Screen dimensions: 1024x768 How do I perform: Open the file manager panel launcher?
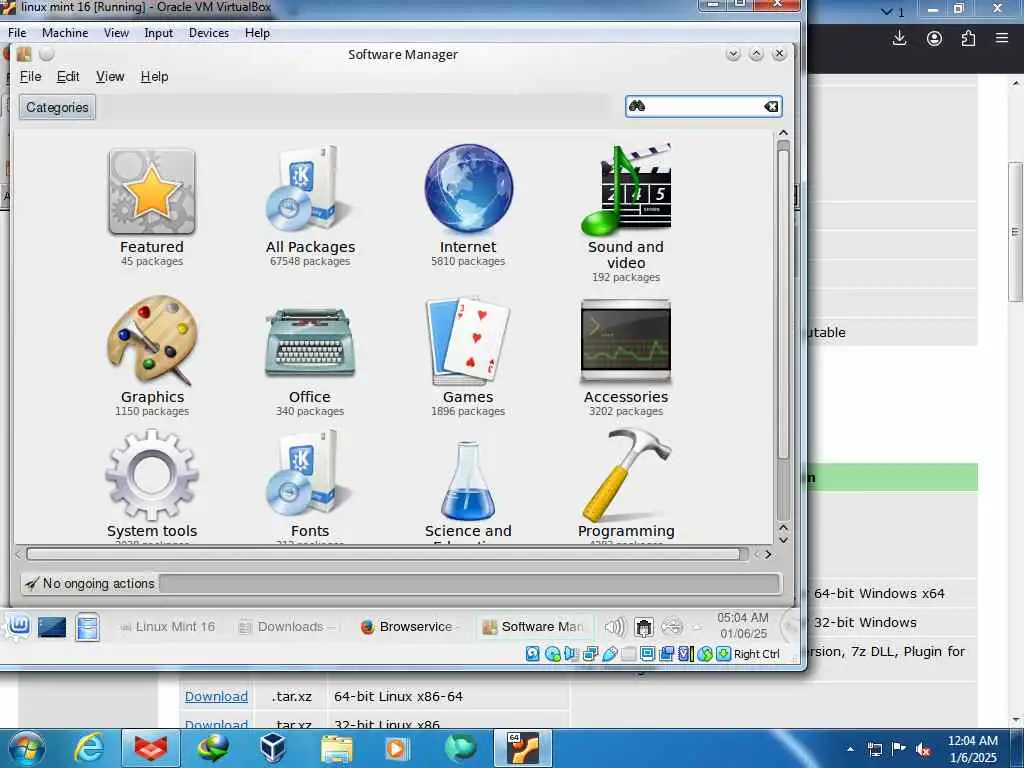click(87, 628)
